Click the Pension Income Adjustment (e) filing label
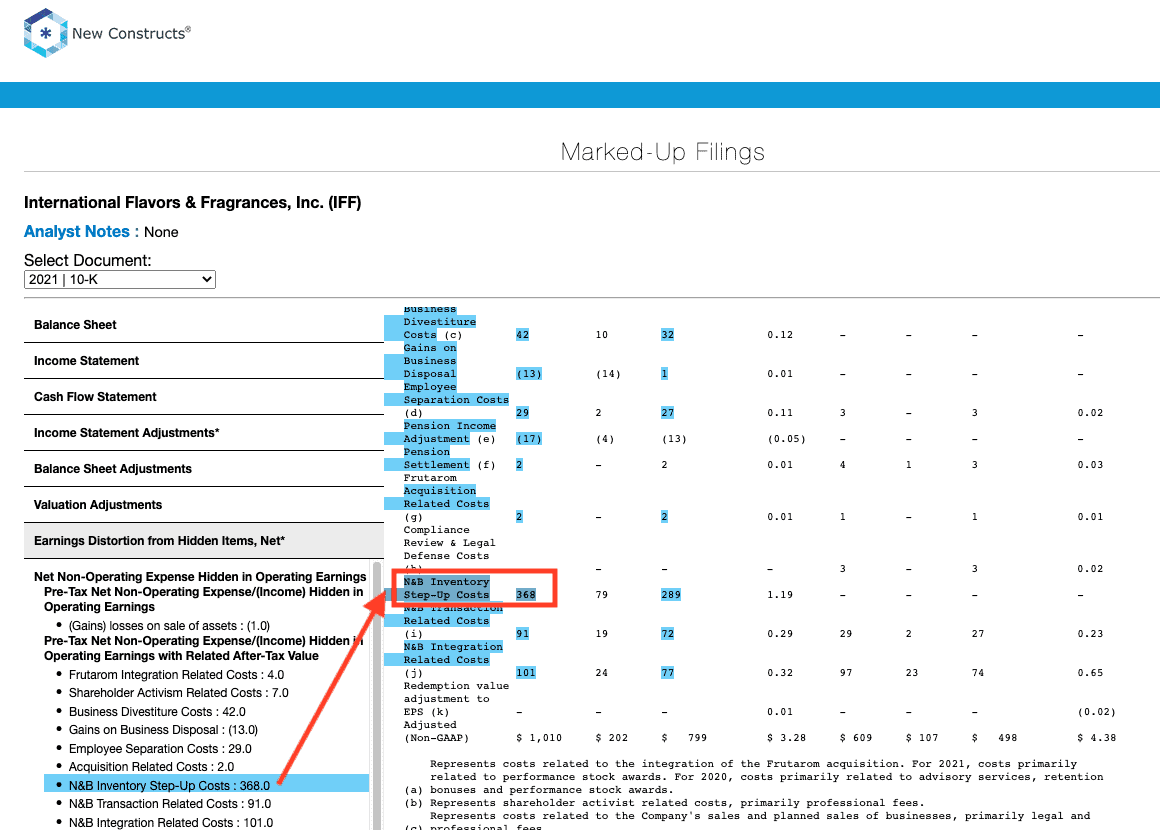This screenshot has width=1160, height=830. pos(449,433)
